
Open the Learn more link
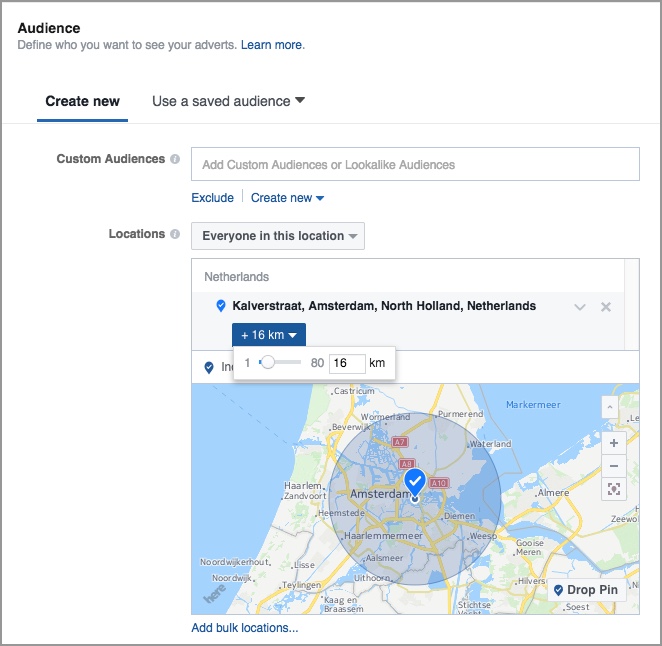coord(271,45)
